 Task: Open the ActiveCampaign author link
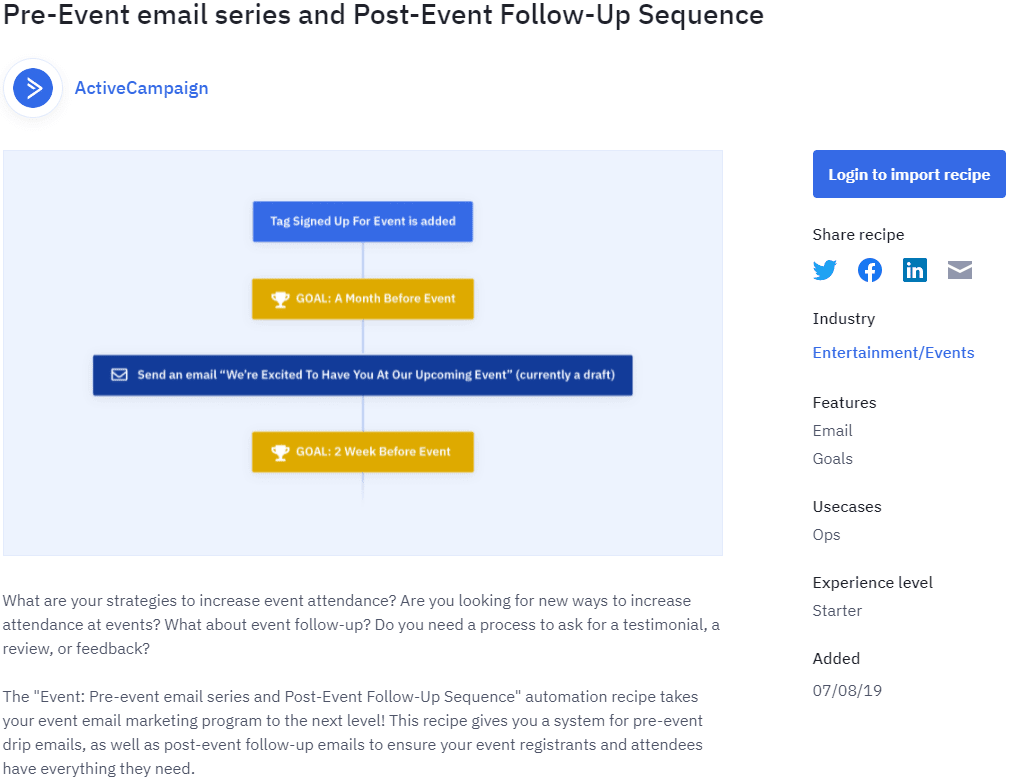click(141, 88)
